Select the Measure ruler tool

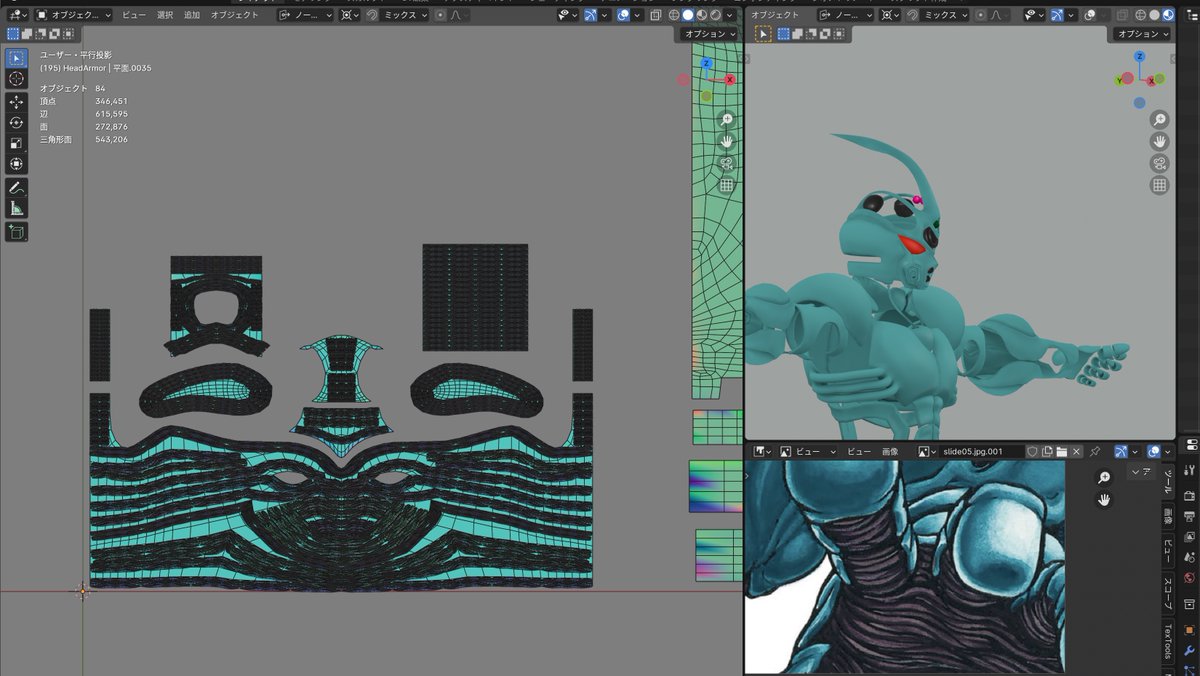click(17, 208)
